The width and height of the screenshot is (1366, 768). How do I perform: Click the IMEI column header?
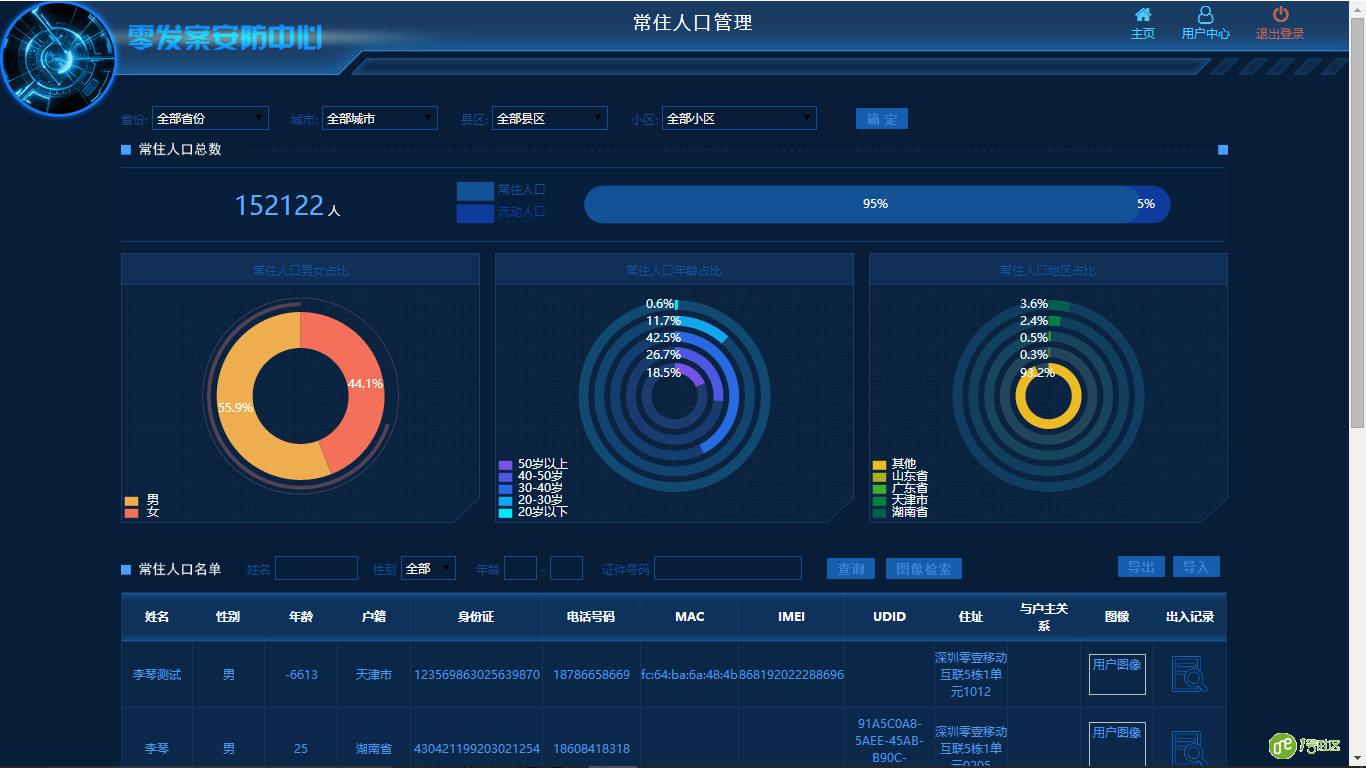[x=791, y=617]
